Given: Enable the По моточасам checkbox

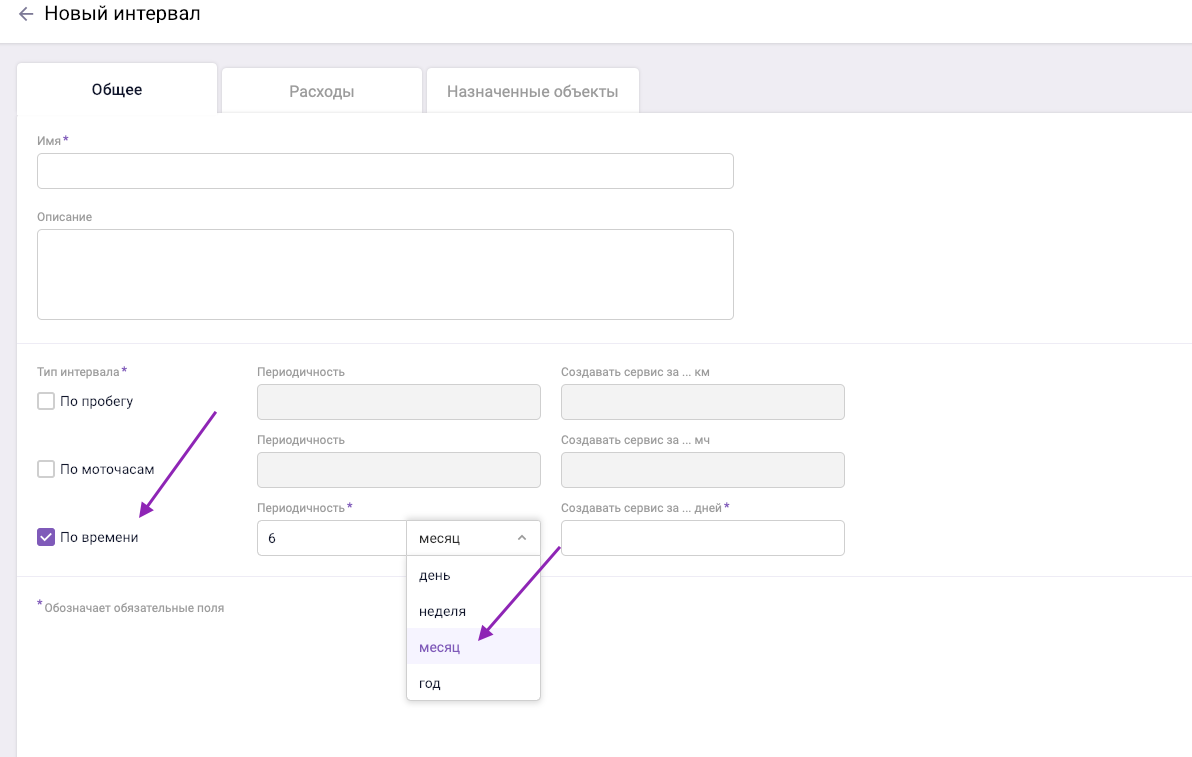Looking at the screenshot, I should (x=46, y=469).
